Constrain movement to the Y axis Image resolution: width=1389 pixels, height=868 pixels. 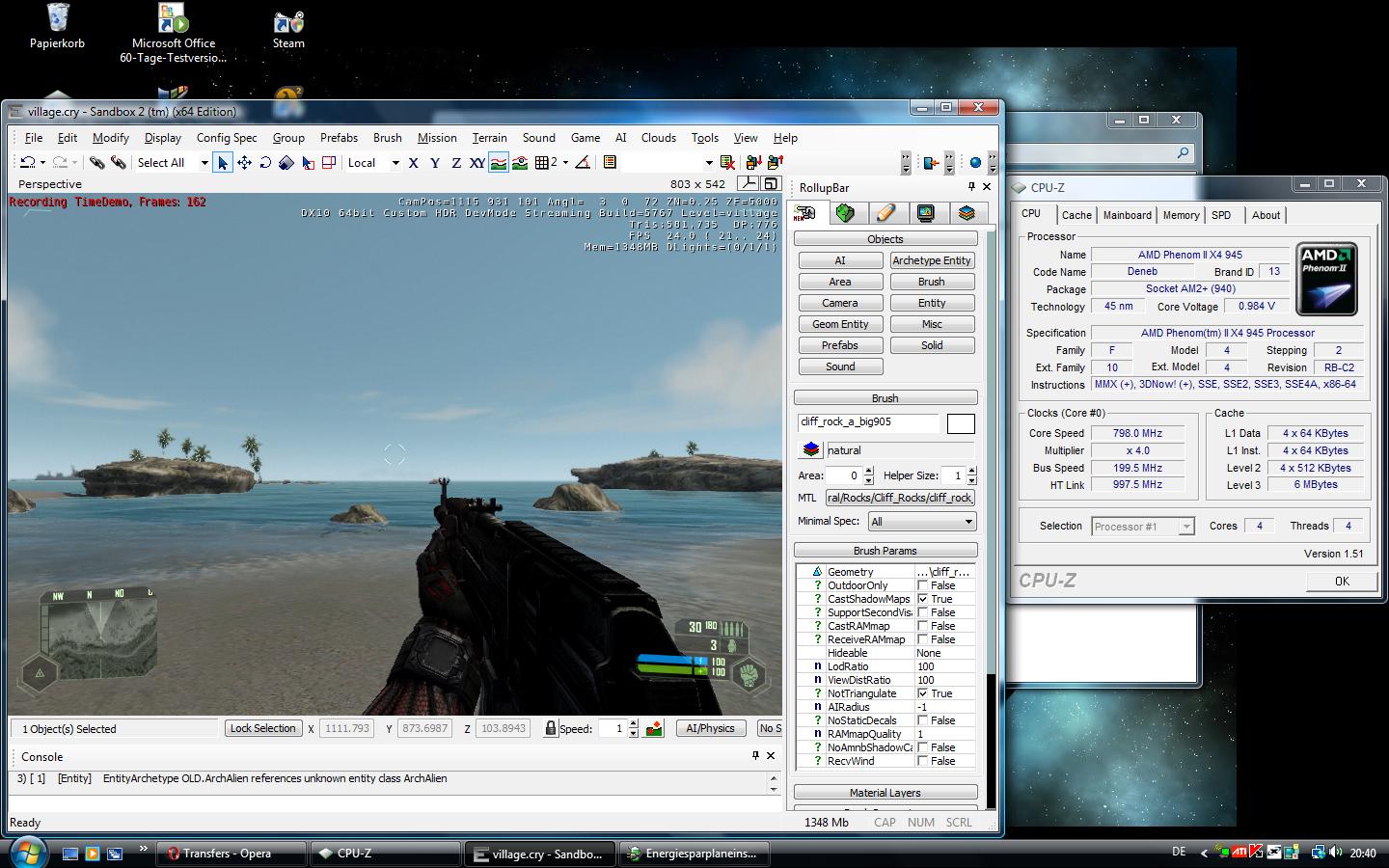pos(434,163)
